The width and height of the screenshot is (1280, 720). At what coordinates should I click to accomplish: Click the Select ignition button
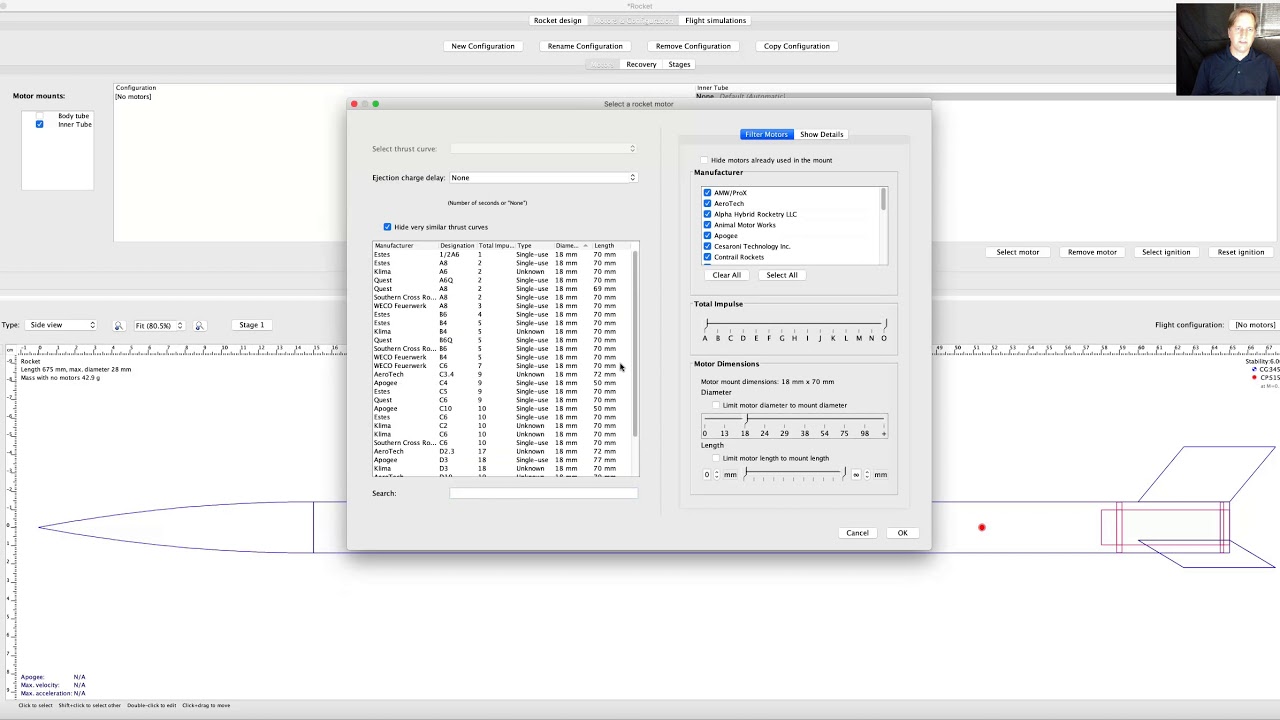click(1166, 252)
